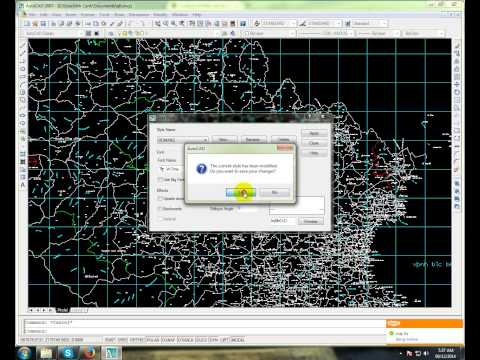The image size is (480, 360).
Task: Click the Pan realtime toolbar icon
Action: point(158,24)
